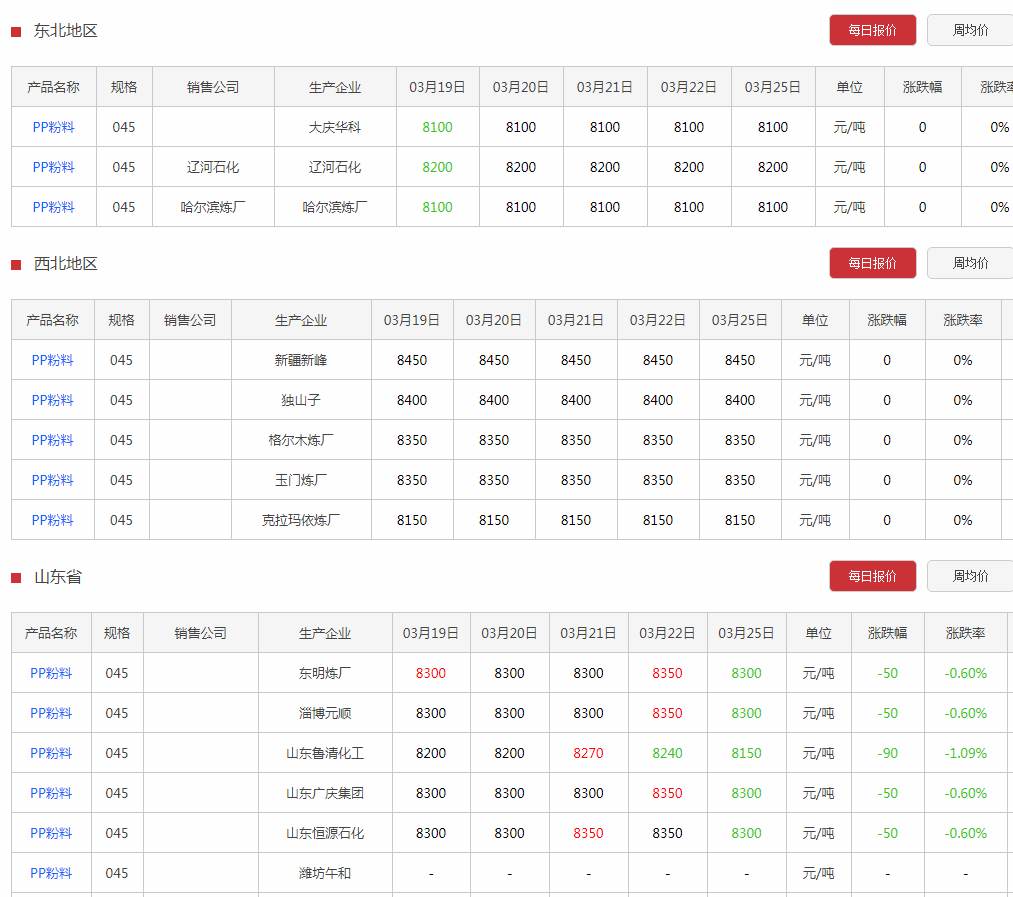Image resolution: width=1013 pixels, height=897 pixels.
Task: Click green 8200 price for 辽河石化
Action: (437, 167)
